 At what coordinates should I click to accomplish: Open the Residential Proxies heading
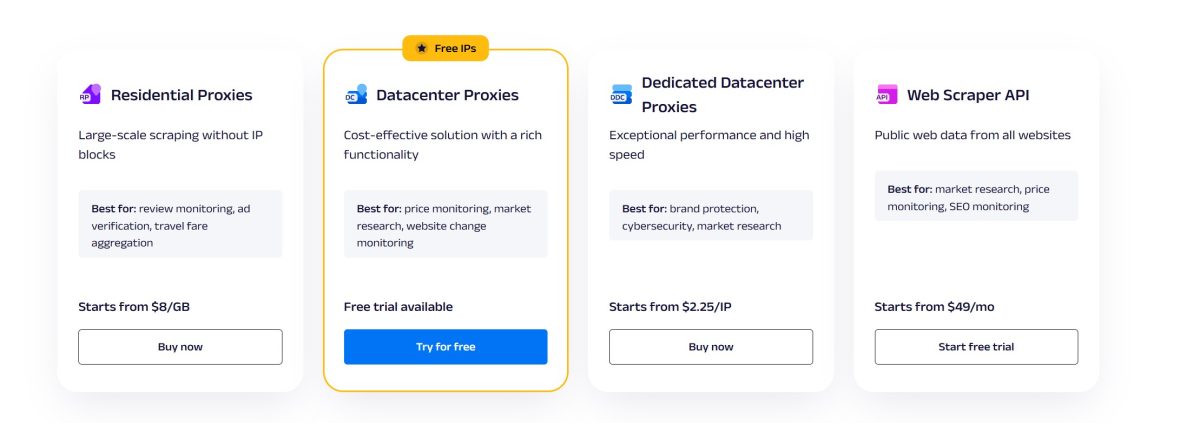point(181,95)
